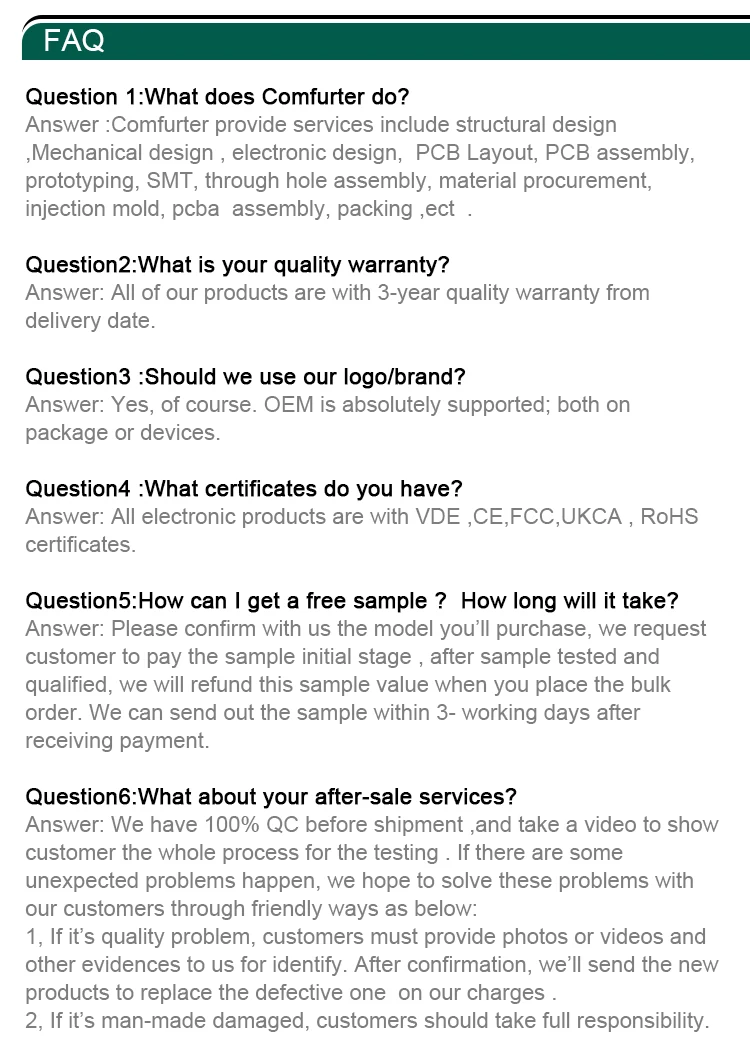
Task: Click the "How long will it take?" text
Action: pyautogui.click(x=570, y=601)
